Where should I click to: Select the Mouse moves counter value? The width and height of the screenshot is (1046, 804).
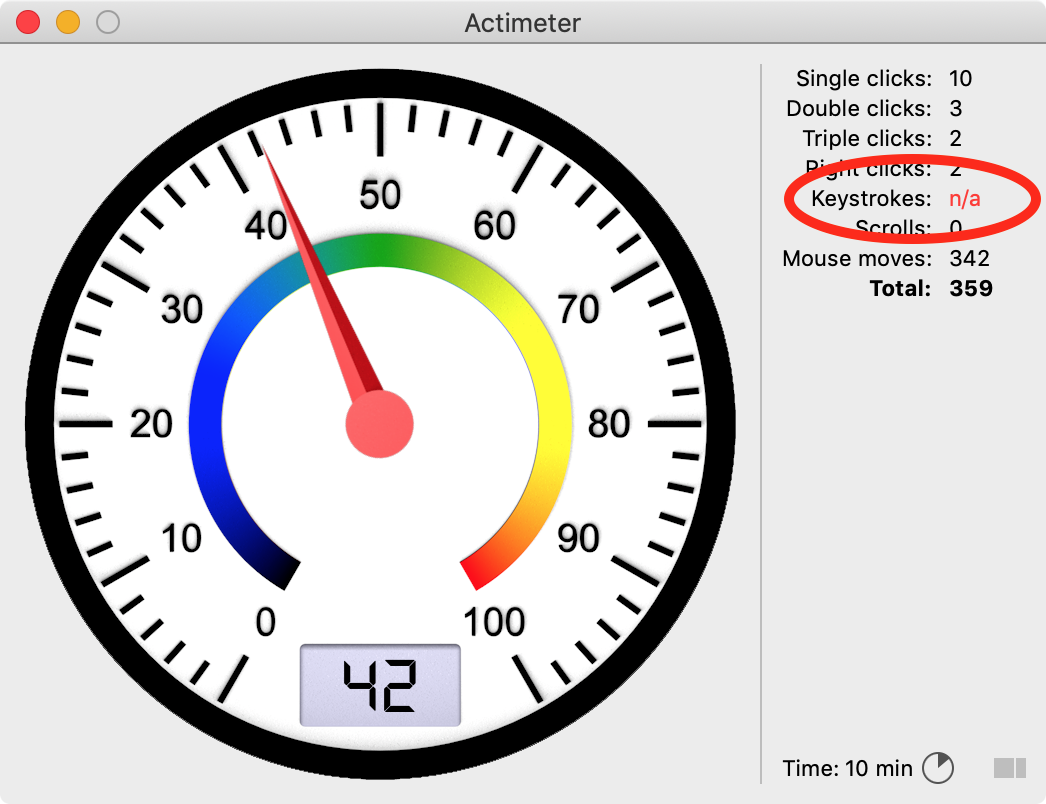tap(969, 258)
